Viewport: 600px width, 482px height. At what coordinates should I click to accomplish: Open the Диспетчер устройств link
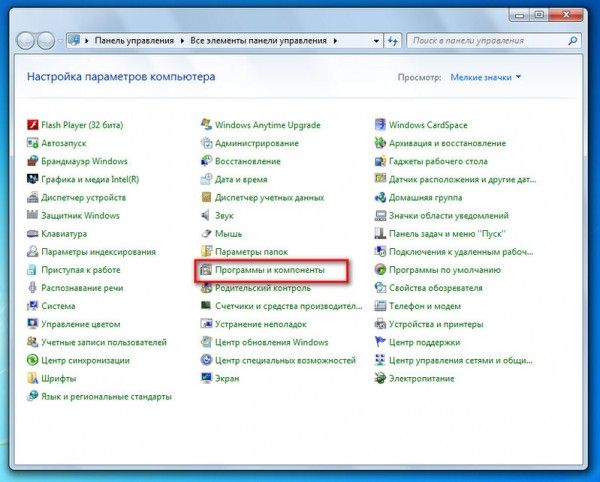point(83,197)
